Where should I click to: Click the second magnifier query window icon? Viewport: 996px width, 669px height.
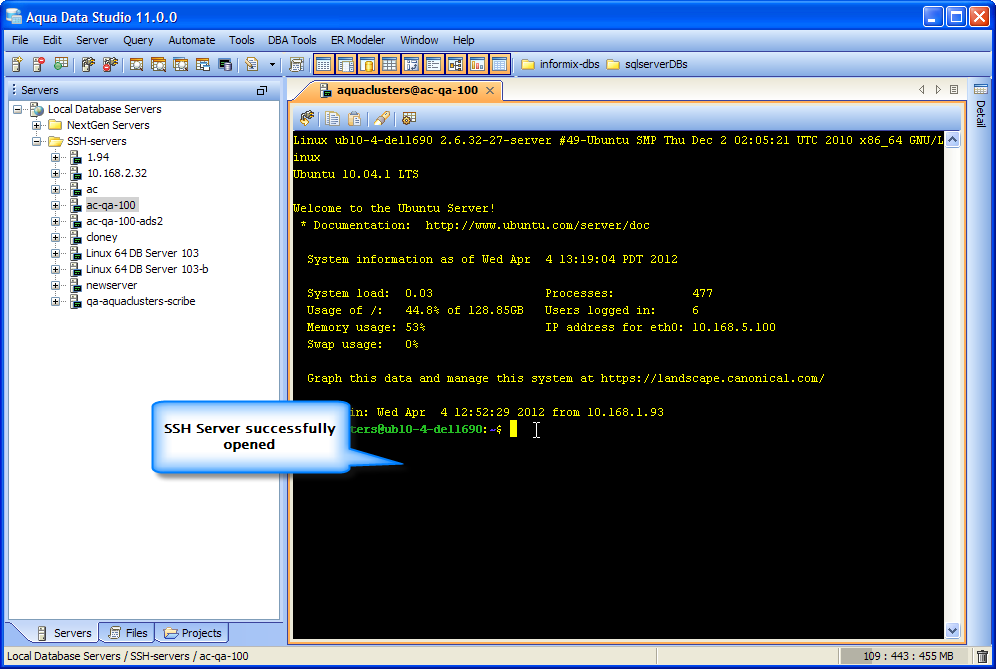click(158, 64)
